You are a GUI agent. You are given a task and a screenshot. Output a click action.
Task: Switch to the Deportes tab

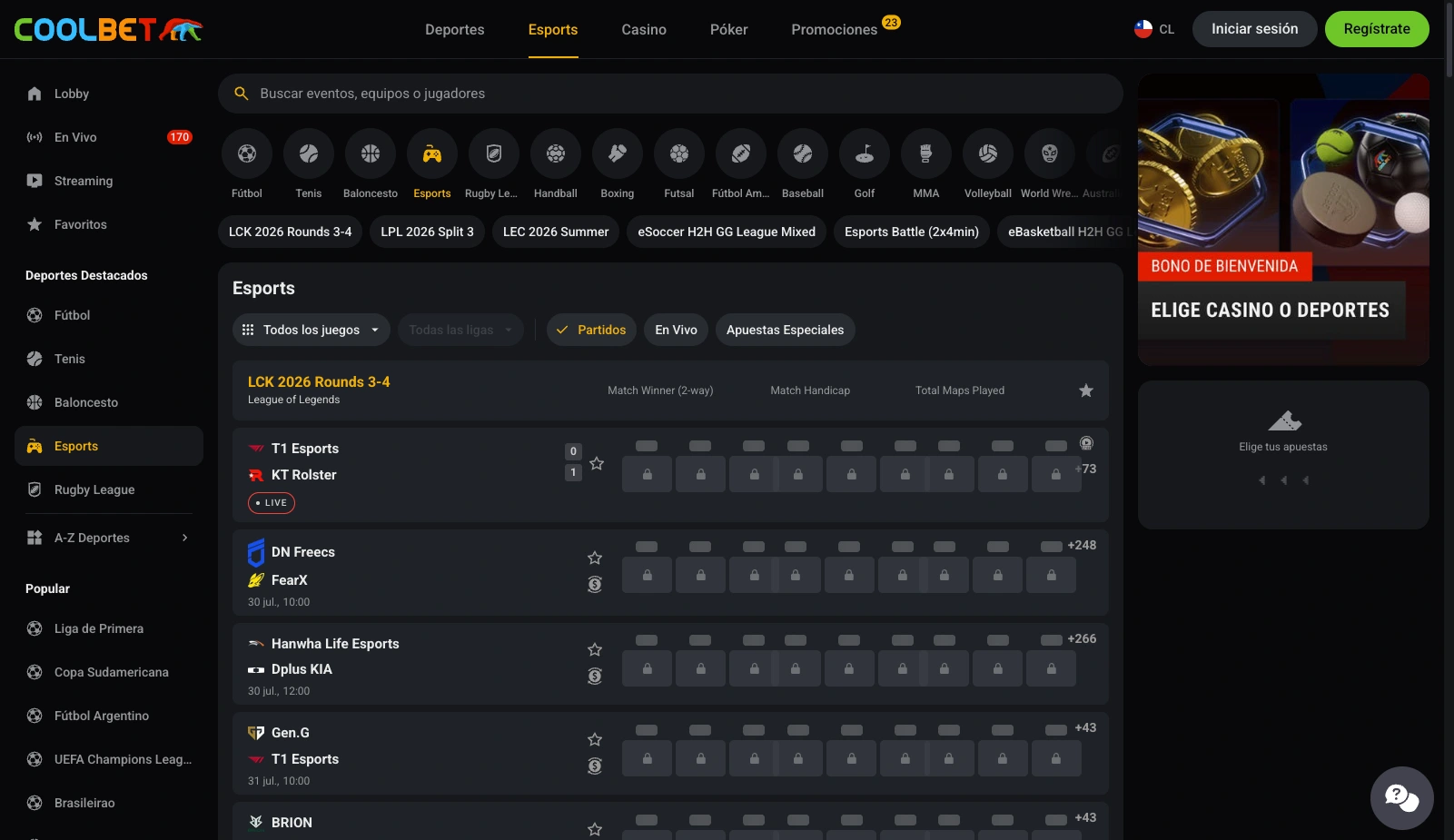[x=455, y=30]
